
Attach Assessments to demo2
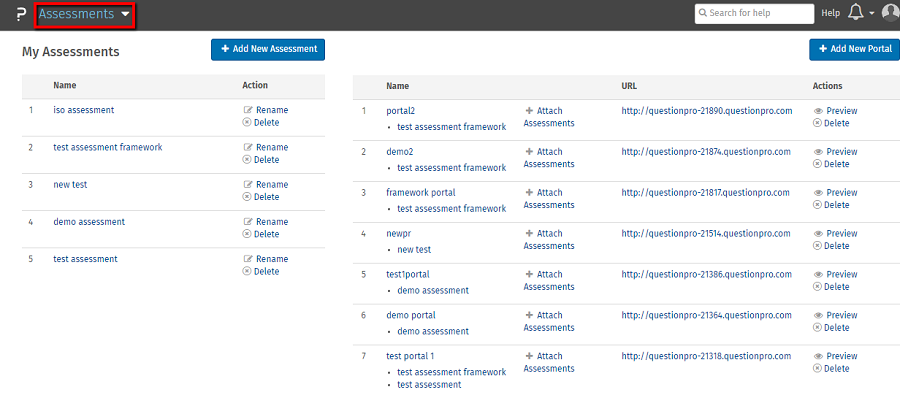pos(549,158)
